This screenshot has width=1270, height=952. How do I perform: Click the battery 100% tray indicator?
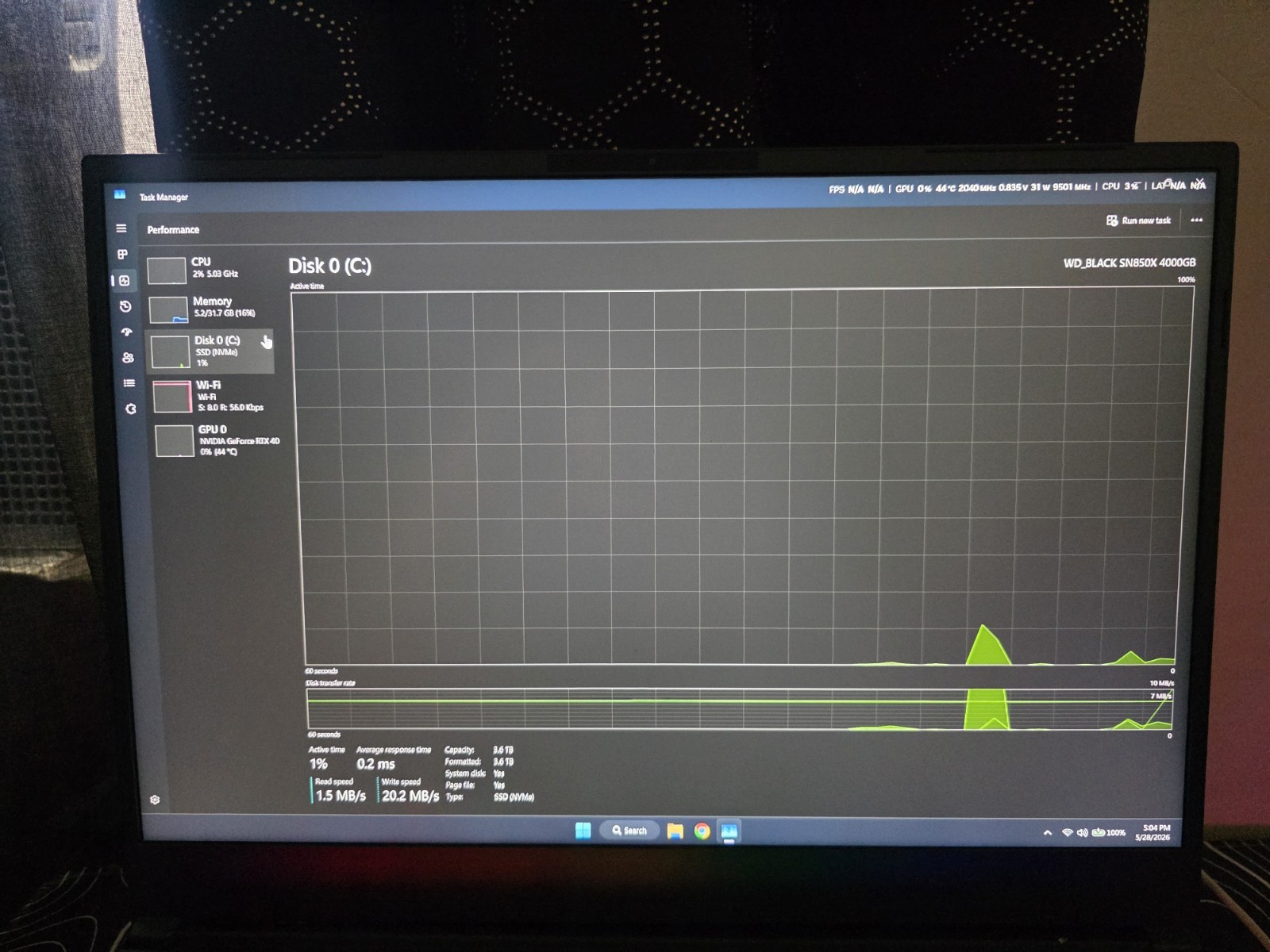pyautogui.click(x=1109, y=832)
